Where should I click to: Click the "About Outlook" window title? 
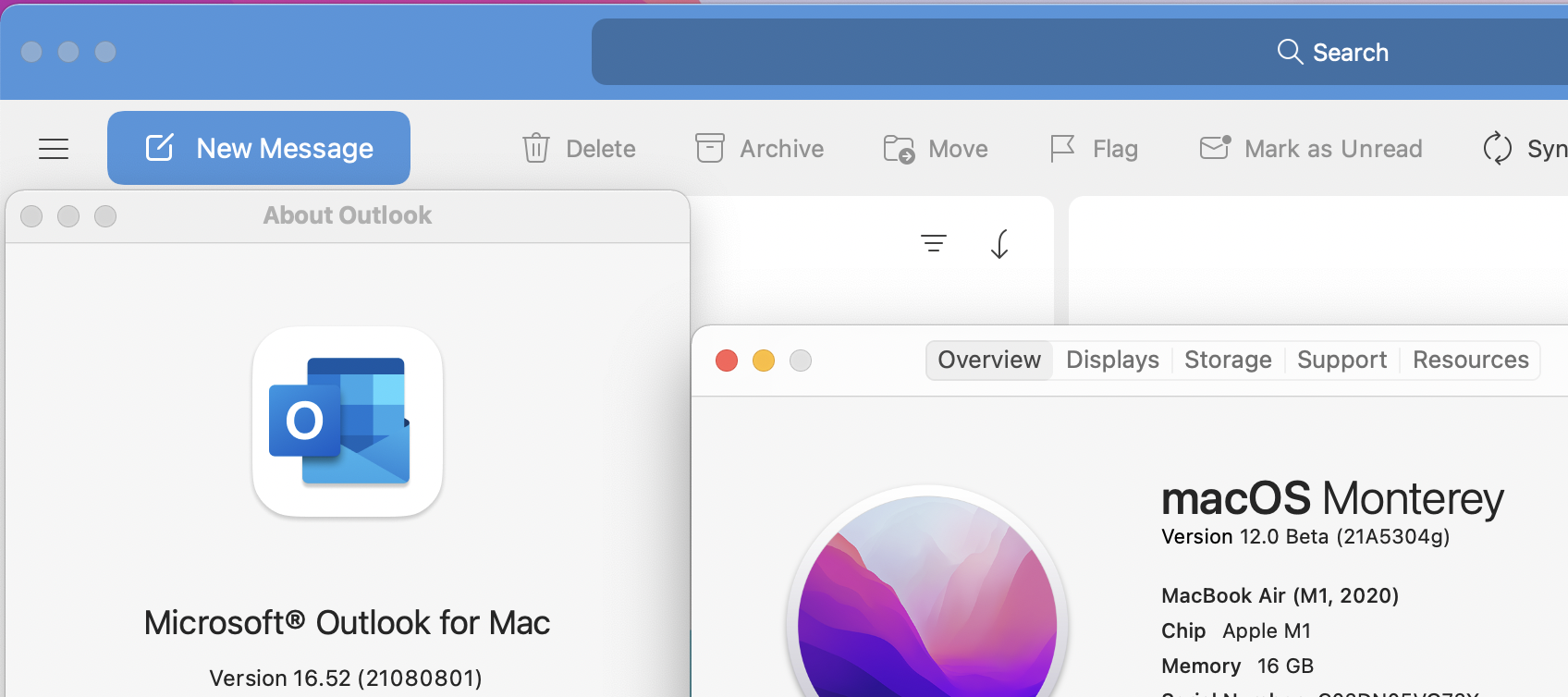coord(348,215)
